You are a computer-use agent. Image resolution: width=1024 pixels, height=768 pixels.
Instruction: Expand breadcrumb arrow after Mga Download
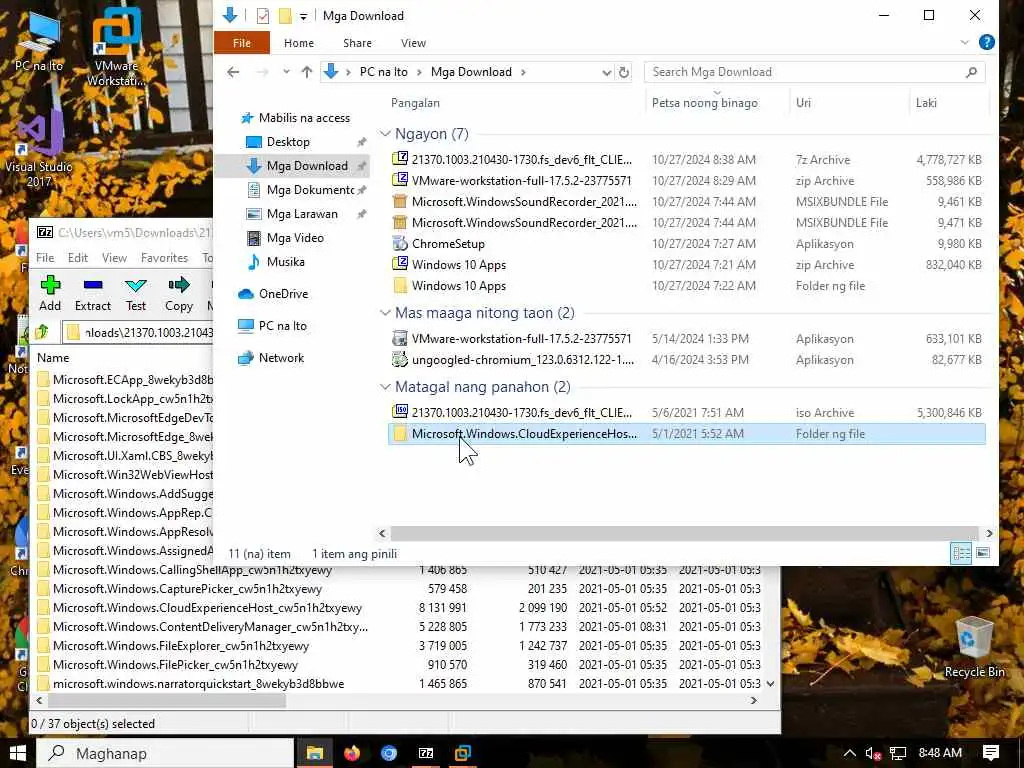[523, 72]
